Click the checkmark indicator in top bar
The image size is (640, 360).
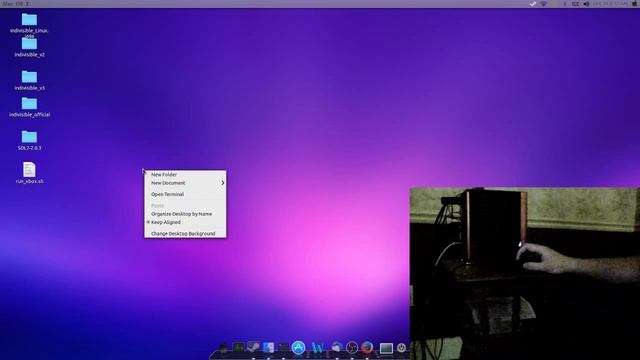coord(533,4)
